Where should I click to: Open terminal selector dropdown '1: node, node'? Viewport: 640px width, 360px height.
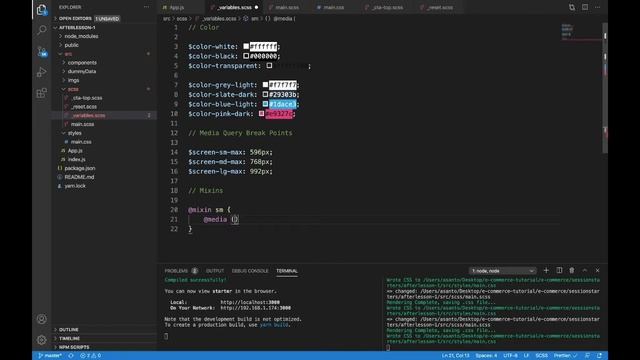tap(502, 271)
